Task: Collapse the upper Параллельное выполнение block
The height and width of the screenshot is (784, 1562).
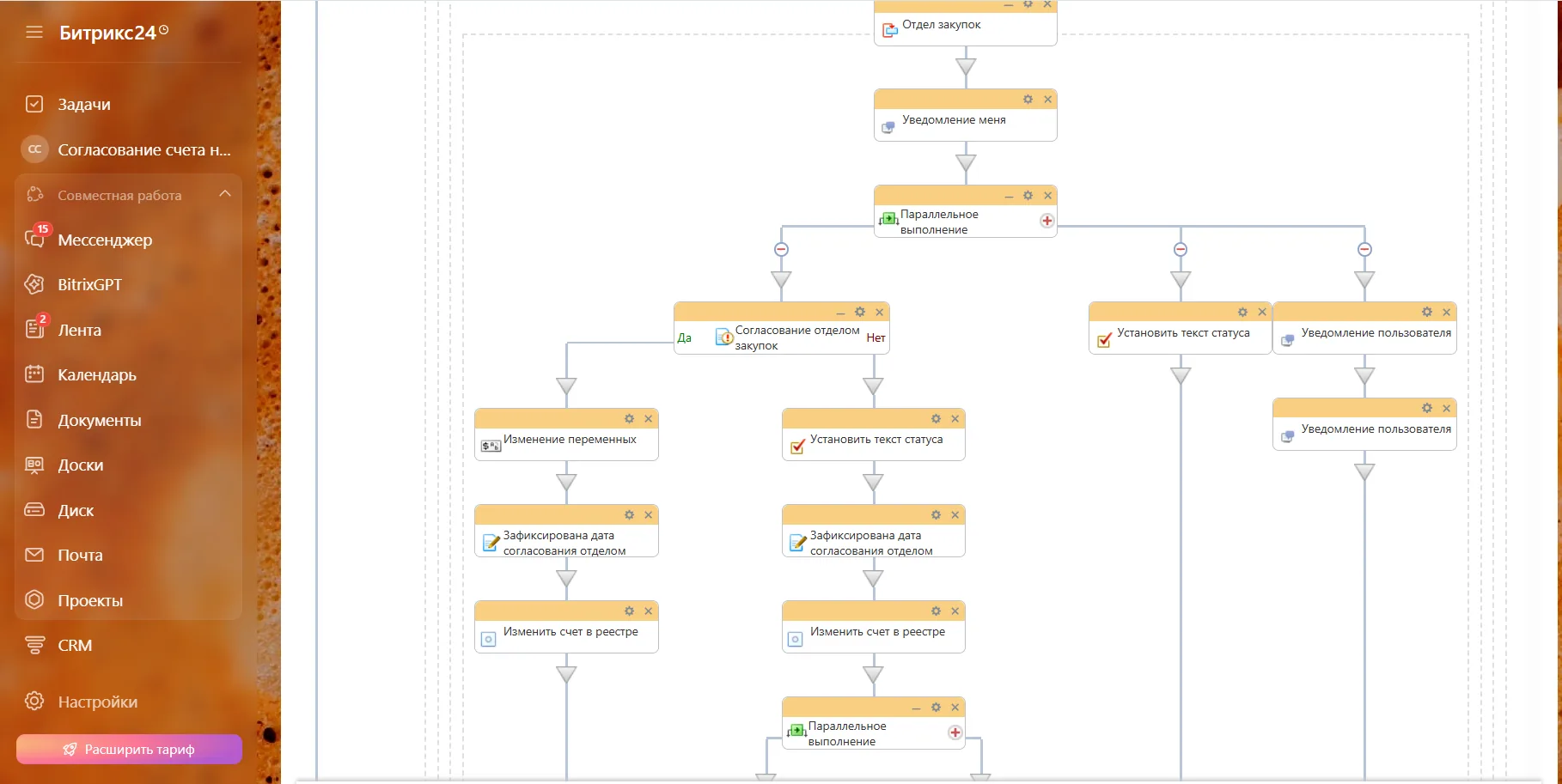Action: pos(1009,197)
